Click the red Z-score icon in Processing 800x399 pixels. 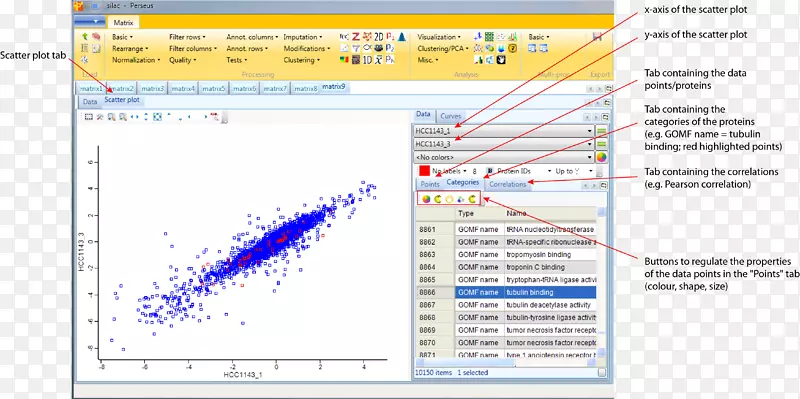356,37
